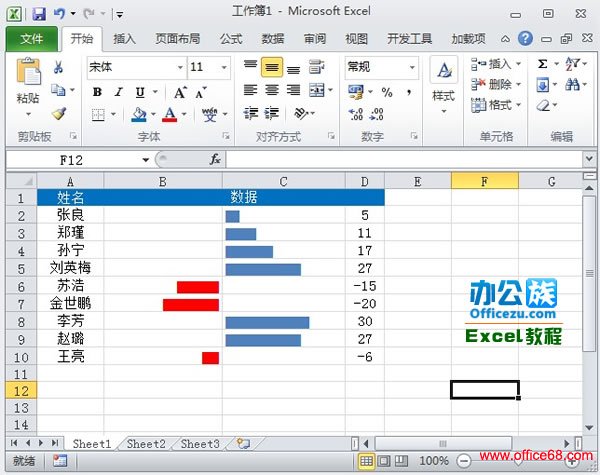Apply percent style format
This screenshot has width=600, height=475.
coord(387,92)
